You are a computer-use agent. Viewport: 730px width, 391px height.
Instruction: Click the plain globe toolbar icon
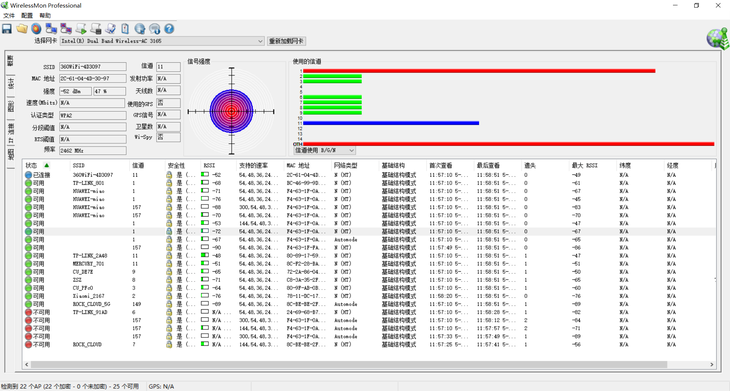click(x=140, y=29)
